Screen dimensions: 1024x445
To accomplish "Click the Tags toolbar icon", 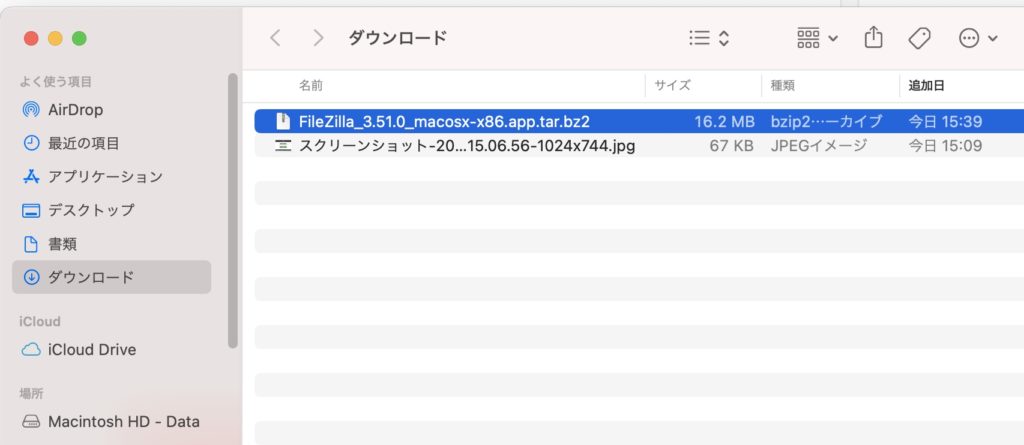I will tap(920, 39).
